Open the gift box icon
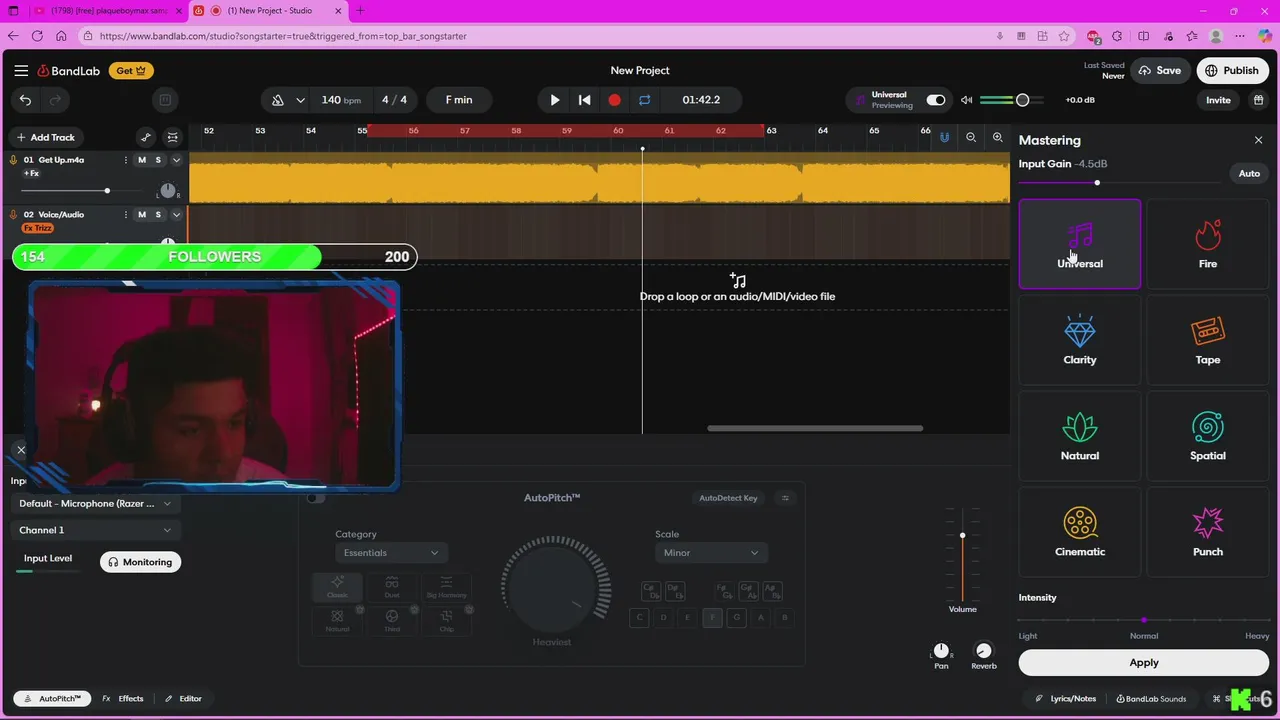1280x720 pixels. tap(1259, 100)
